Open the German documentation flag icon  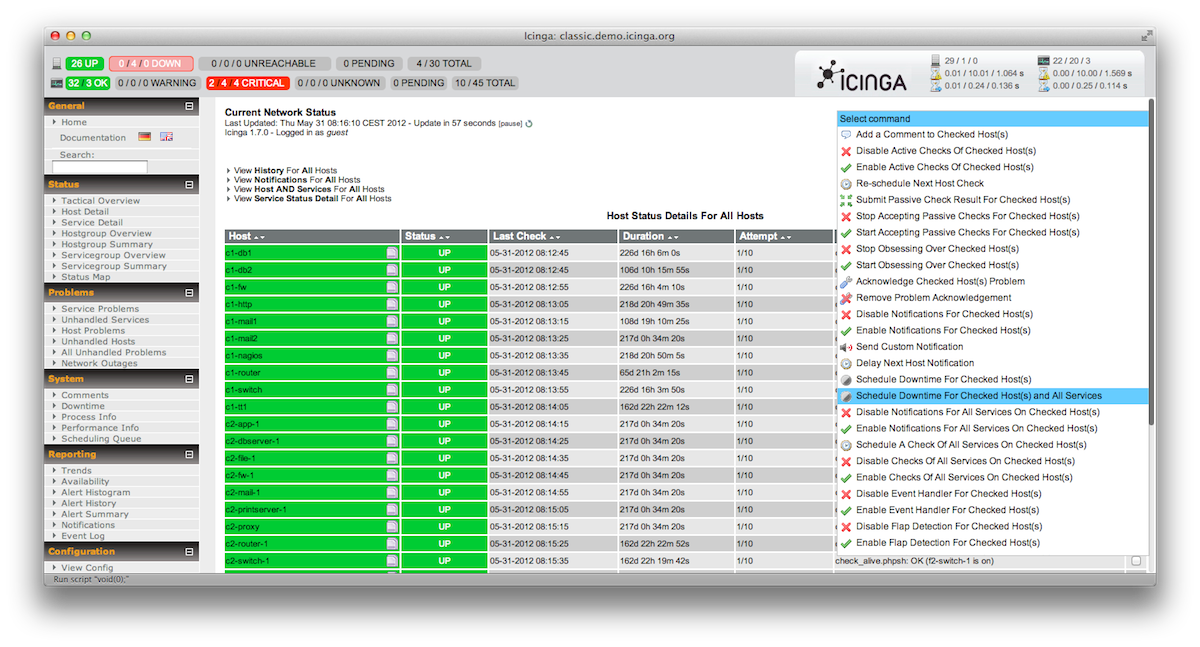145,137
